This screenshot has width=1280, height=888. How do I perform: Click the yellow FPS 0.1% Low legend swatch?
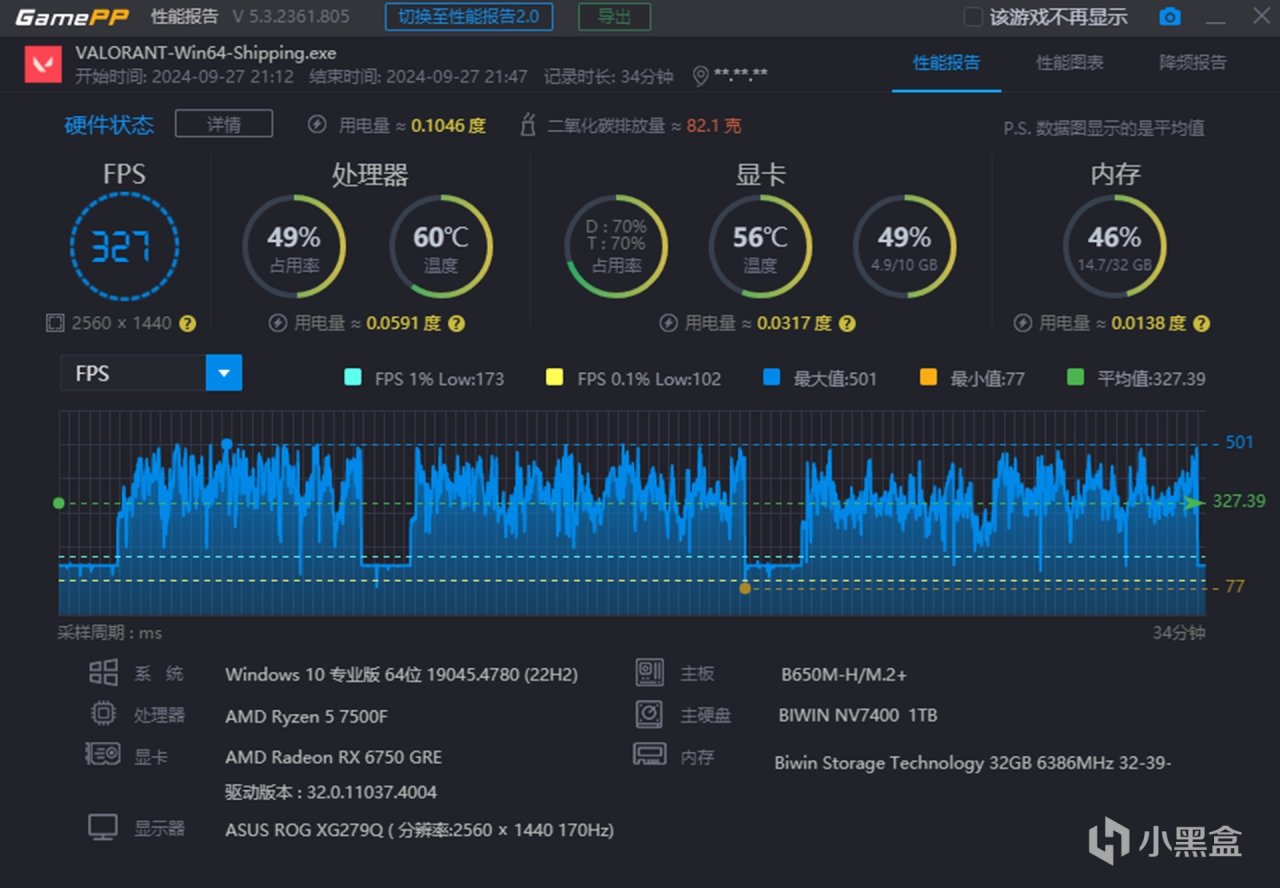pos(554,378)
